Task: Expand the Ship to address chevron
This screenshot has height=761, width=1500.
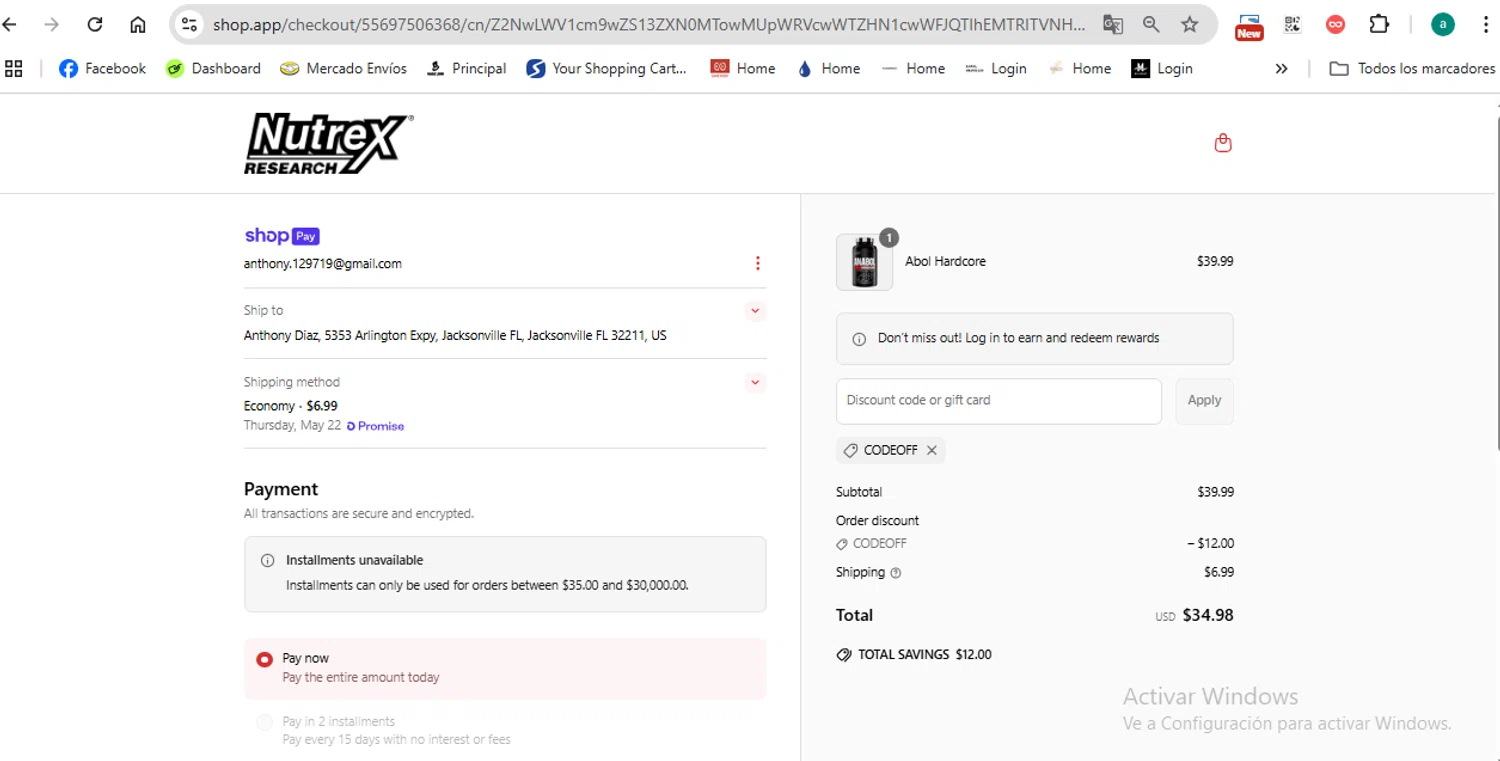Action: [755, 311]
